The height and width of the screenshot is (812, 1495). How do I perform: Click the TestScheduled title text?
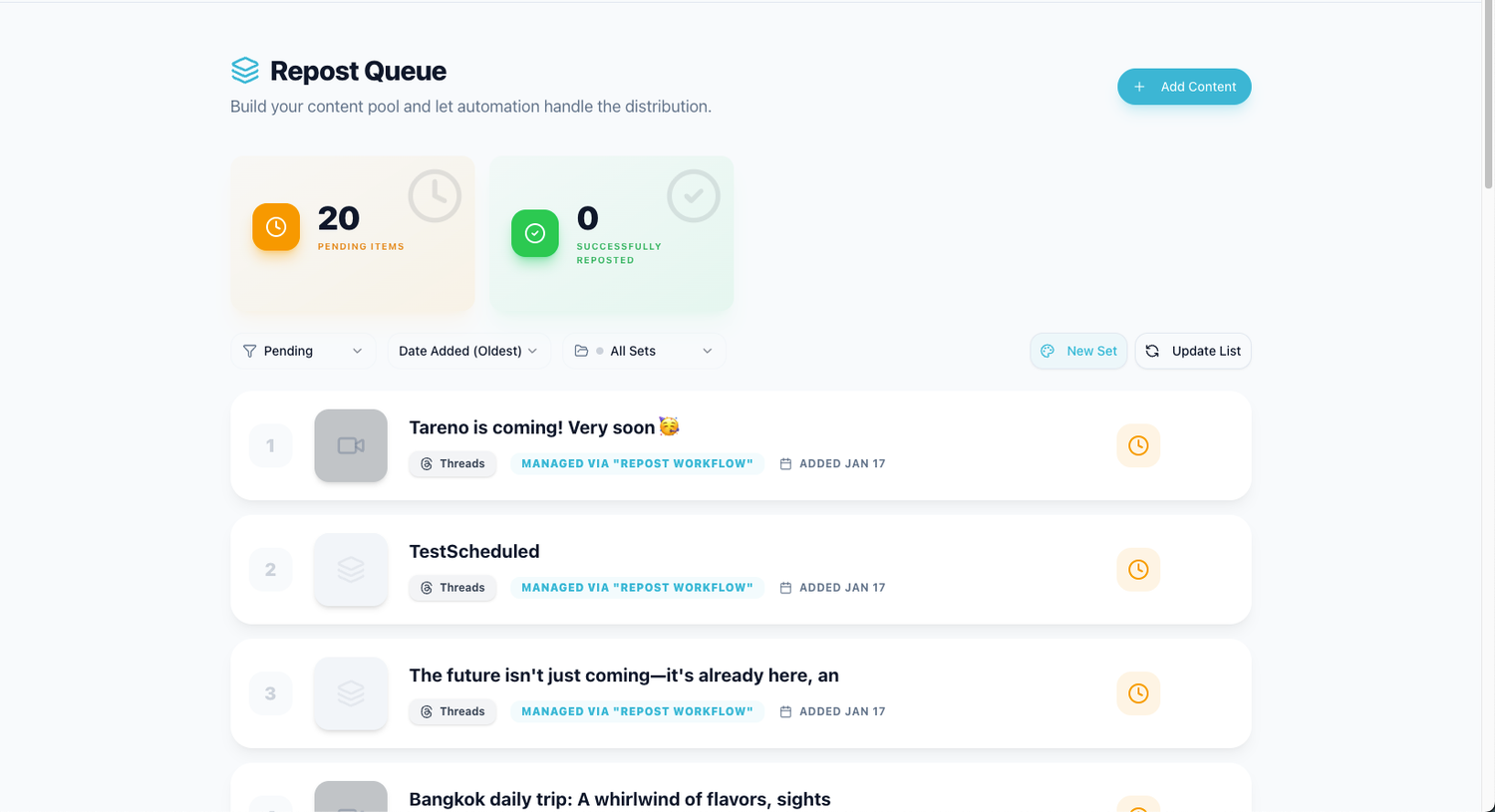474,551
